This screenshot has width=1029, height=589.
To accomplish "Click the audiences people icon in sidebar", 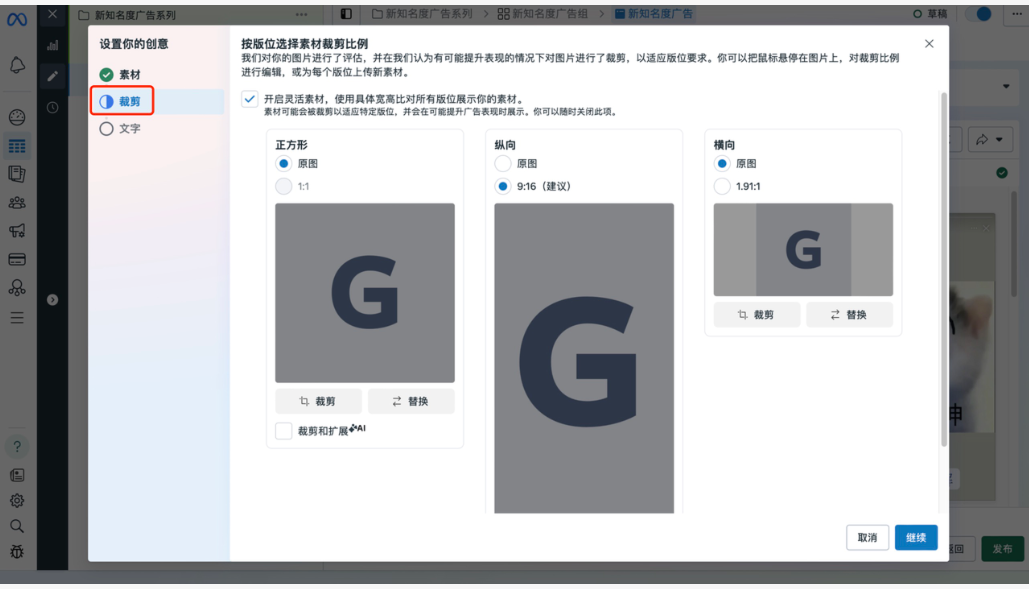I will click(17, 202).
